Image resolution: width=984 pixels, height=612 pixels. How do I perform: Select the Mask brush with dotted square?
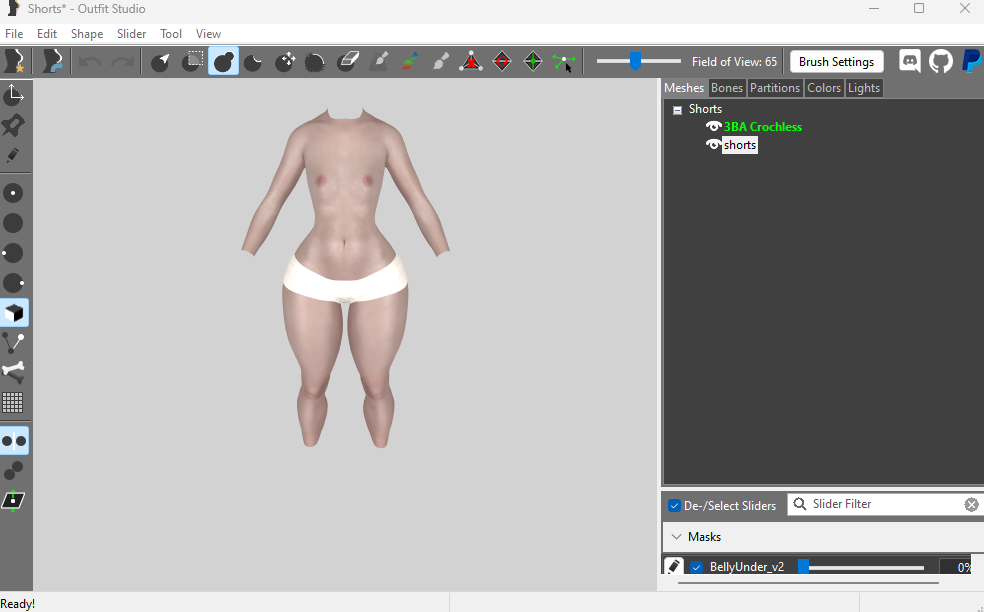click(192, 62)
